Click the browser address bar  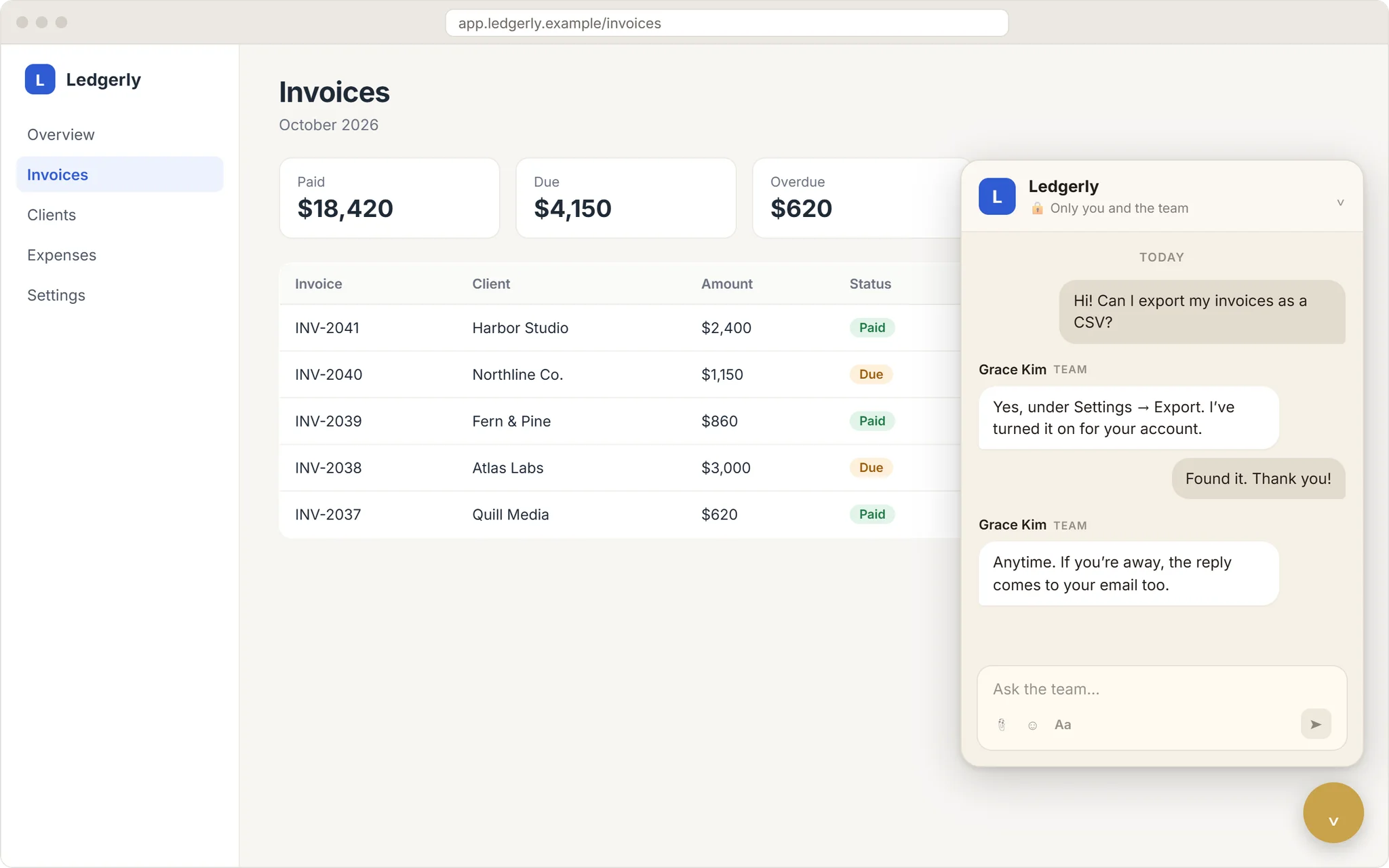coord(726,23)
